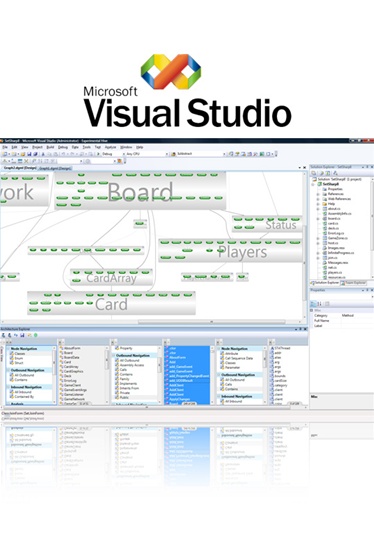Open the Debug menu

click(x=63, y=147)
